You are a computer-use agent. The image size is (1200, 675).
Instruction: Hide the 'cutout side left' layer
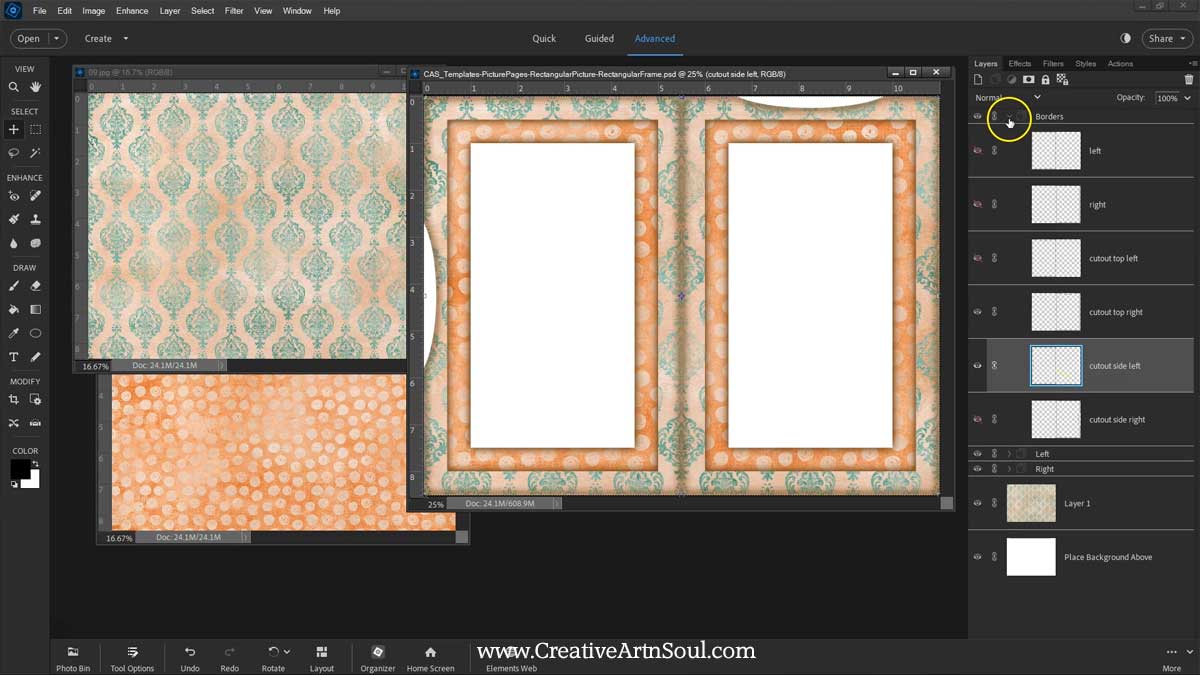pos(978,365)
